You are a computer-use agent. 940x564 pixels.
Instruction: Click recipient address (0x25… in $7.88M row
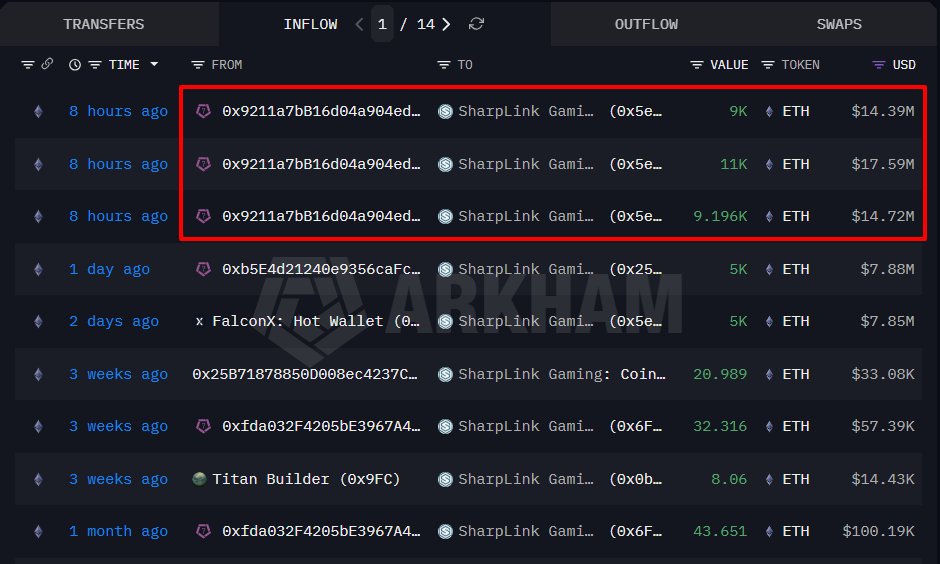click(x=635, y=269)
